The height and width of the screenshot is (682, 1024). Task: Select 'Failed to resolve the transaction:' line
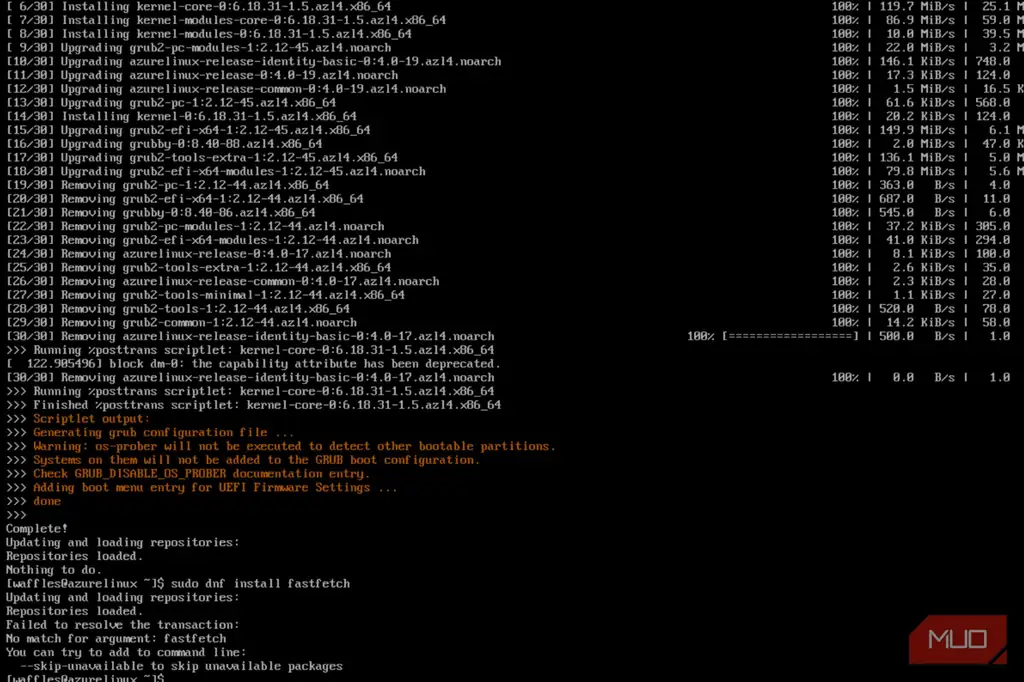coord(123,625)
